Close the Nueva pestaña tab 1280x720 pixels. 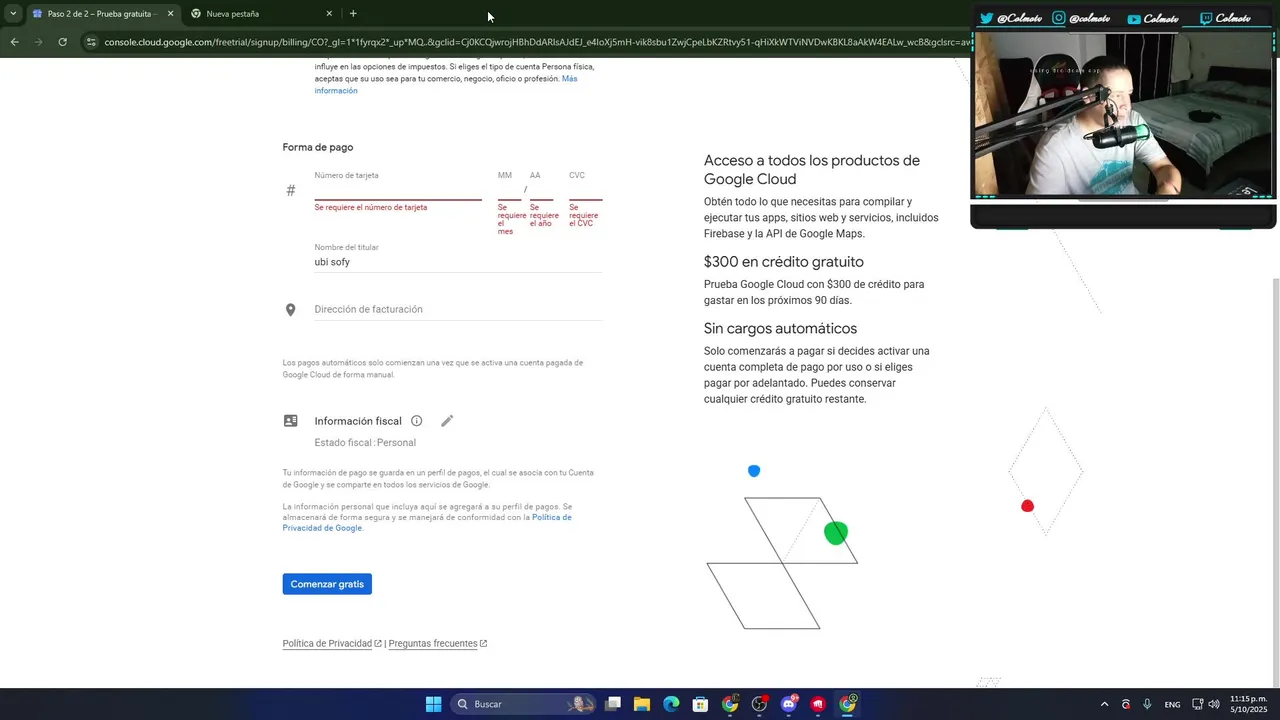(x=329, y=14)
